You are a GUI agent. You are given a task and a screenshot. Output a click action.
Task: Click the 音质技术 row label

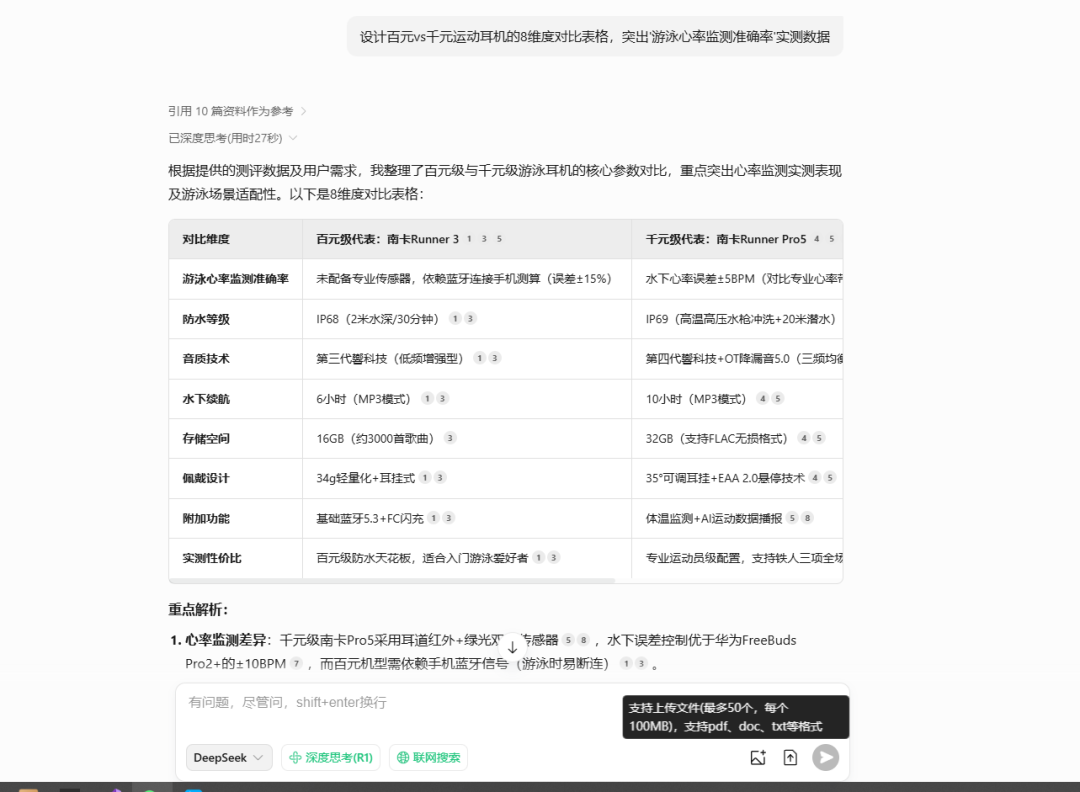(206, 359)
